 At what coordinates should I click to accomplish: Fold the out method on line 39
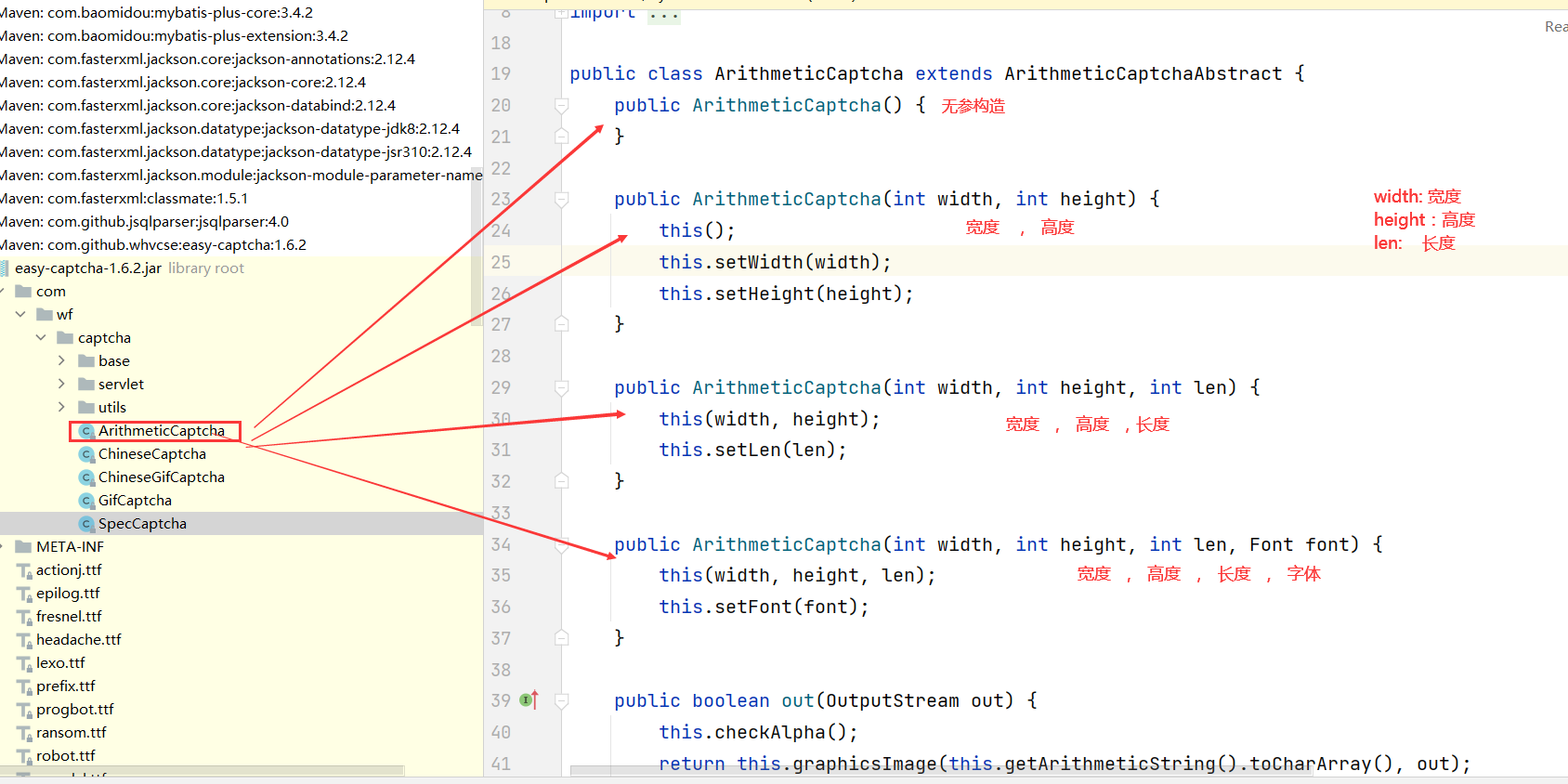(x=561, y=701)
